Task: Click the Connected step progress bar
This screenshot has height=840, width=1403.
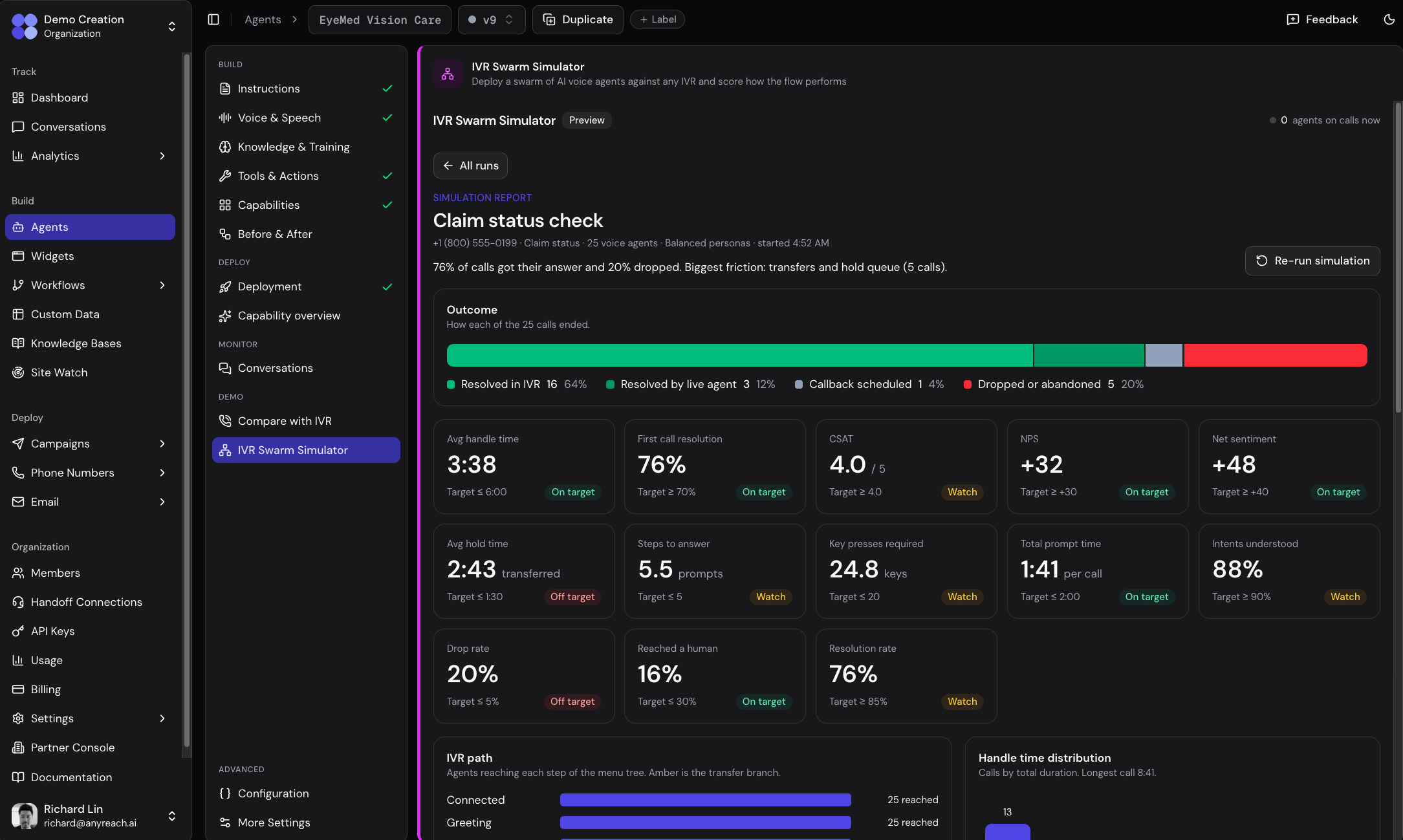Action: coord(705,800)
